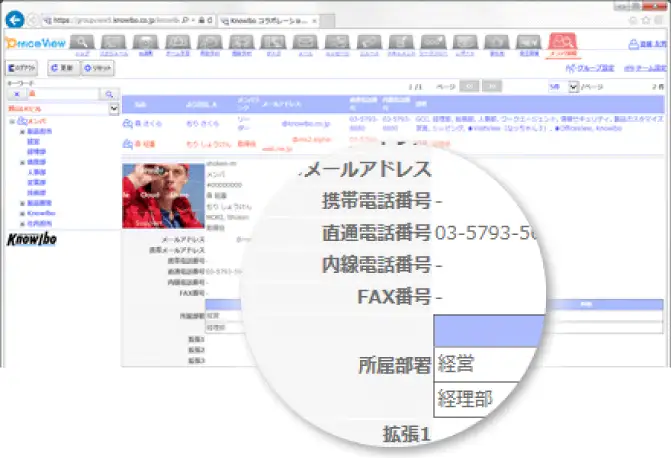The image size is (671, 458).
Task: Open the mail module envelope icon
Action: (x=305, y=43)
